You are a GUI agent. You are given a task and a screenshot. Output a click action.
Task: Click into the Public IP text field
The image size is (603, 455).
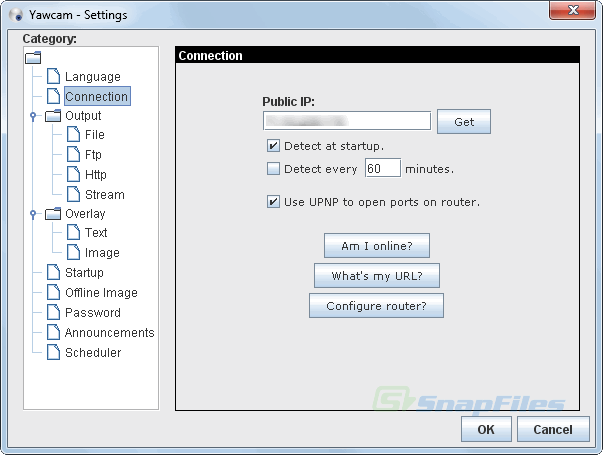point(347,121)
